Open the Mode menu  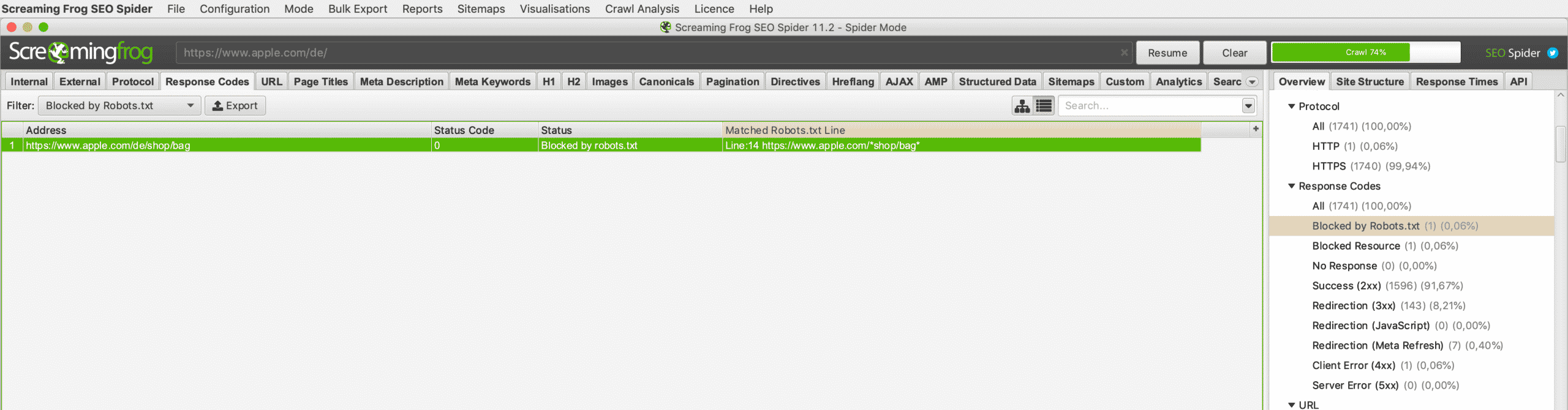299,9
